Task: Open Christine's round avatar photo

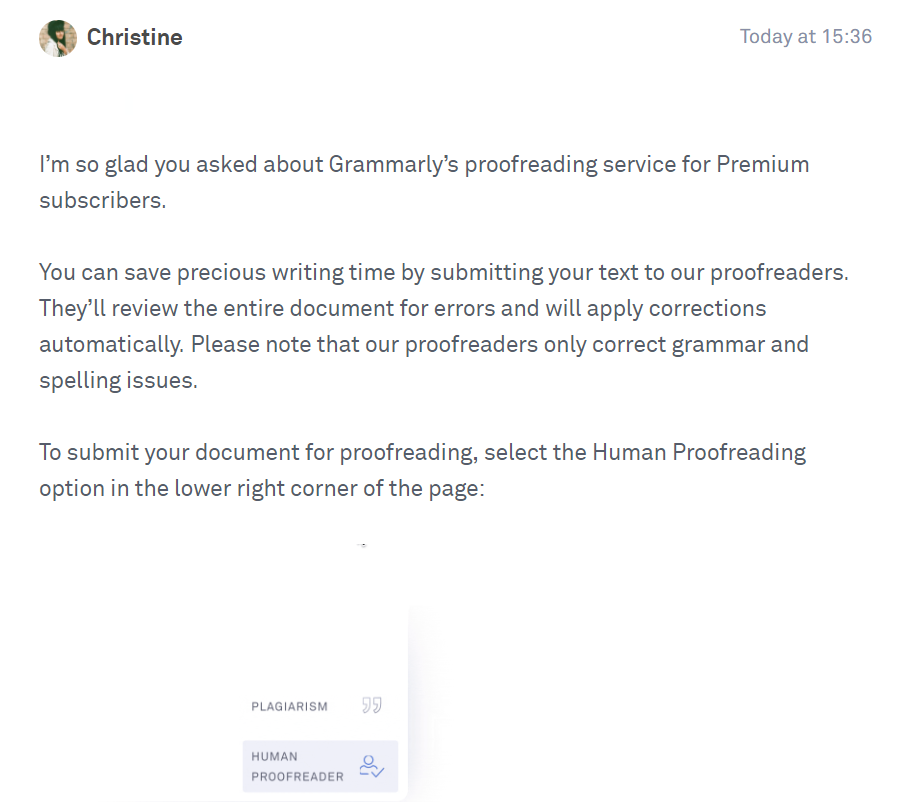Action: click(x=58, y=38)
